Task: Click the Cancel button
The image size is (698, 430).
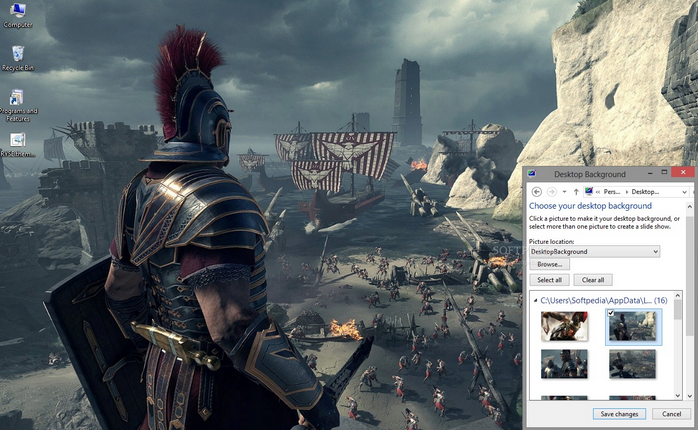Action: [x=671, y=414]
